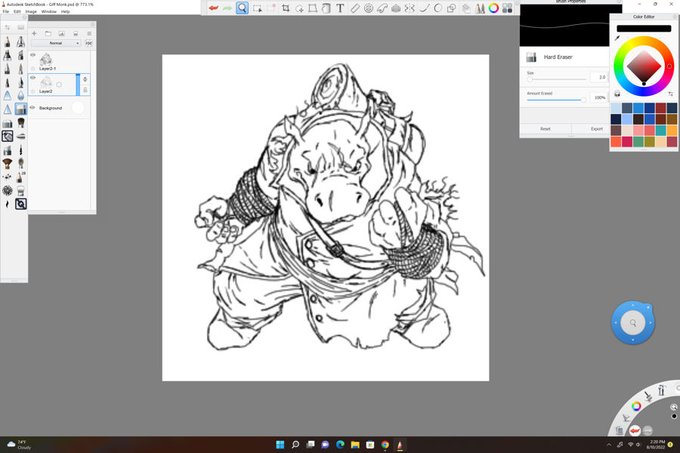Open the layer panel menu icon
Screen dimensions: 680x453
coord(89,33)
